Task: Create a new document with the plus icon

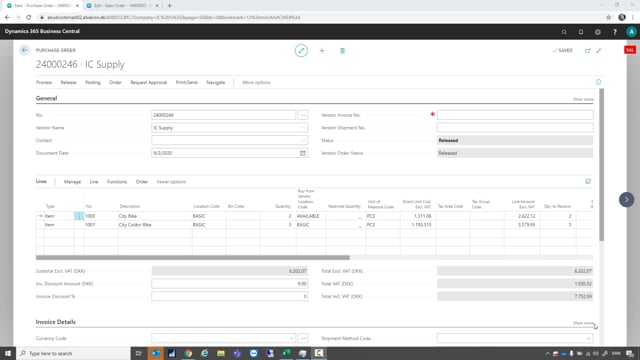Action: click(x=322, y=51)
